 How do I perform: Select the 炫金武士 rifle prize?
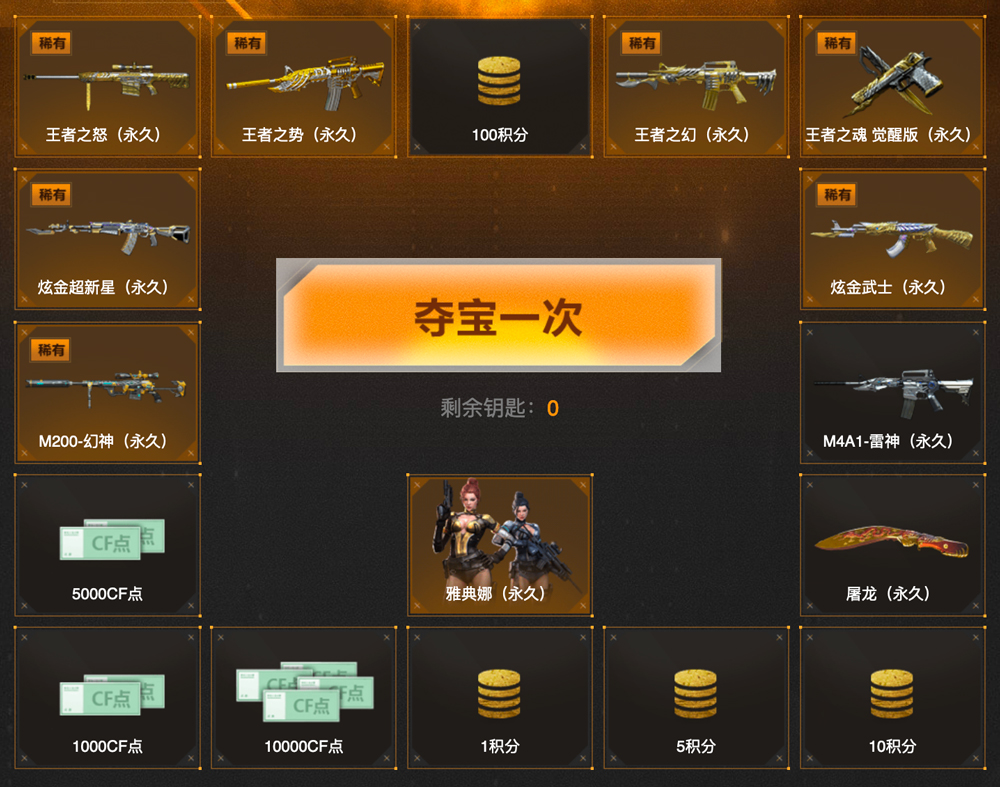[893, 239]
